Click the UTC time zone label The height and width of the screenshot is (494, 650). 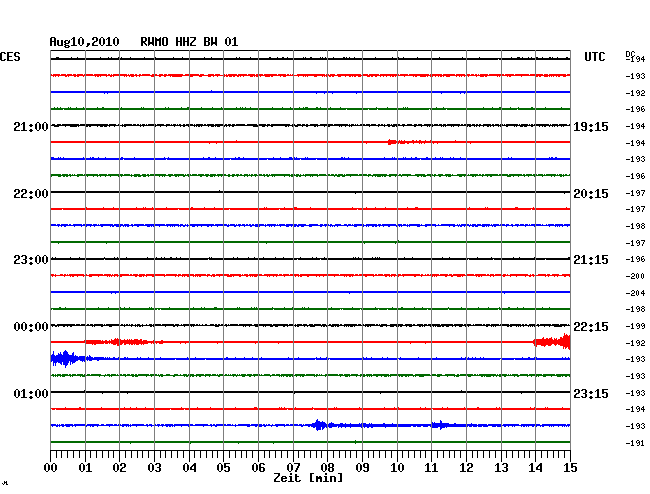tap(594, 57)
